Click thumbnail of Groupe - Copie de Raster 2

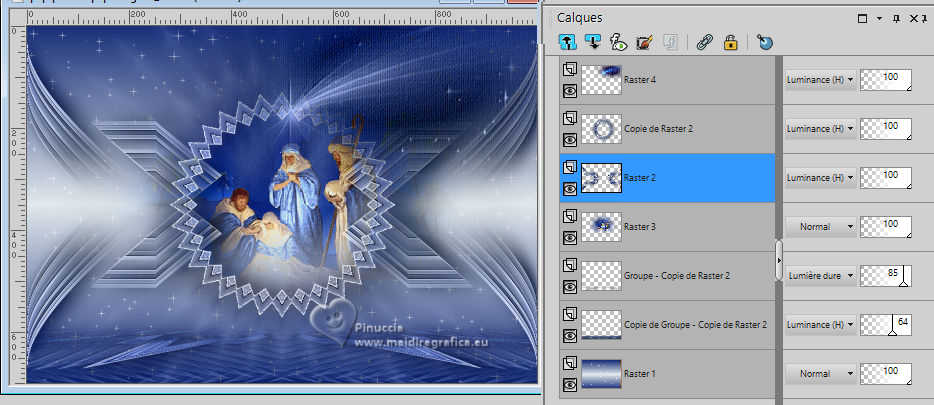[601, 276]
